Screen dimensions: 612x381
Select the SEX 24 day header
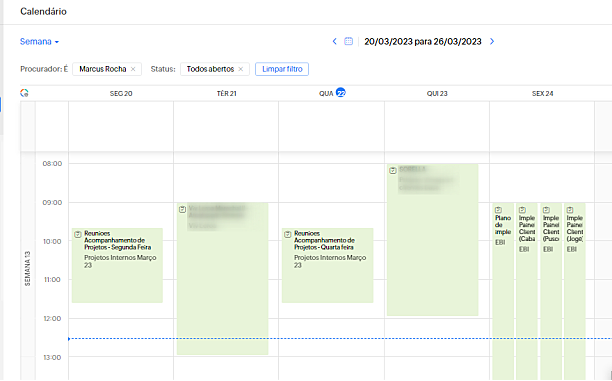coord(543,93)
